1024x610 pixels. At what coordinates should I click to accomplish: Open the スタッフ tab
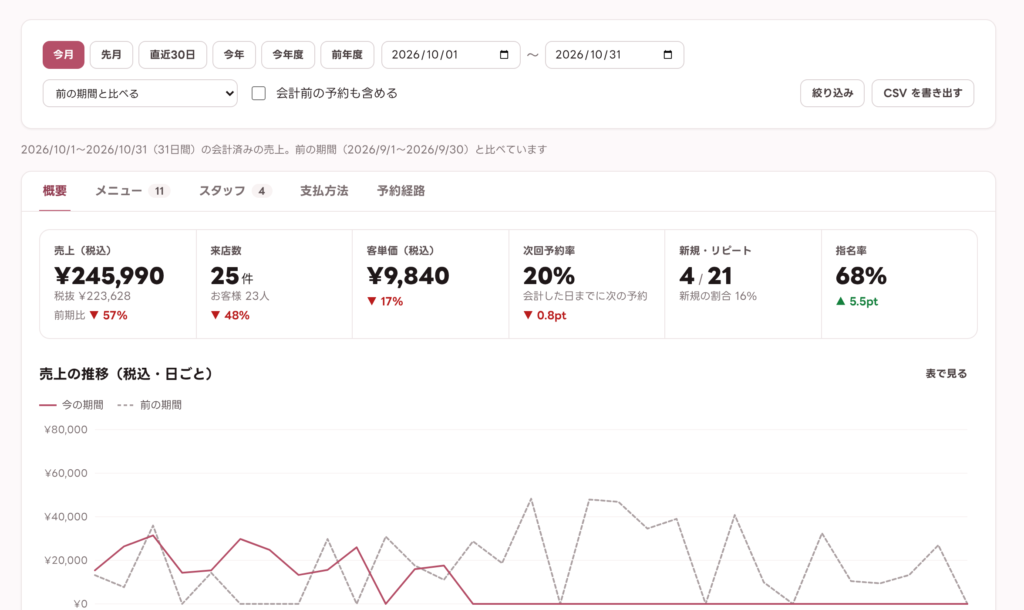click(x=234, y=191)
